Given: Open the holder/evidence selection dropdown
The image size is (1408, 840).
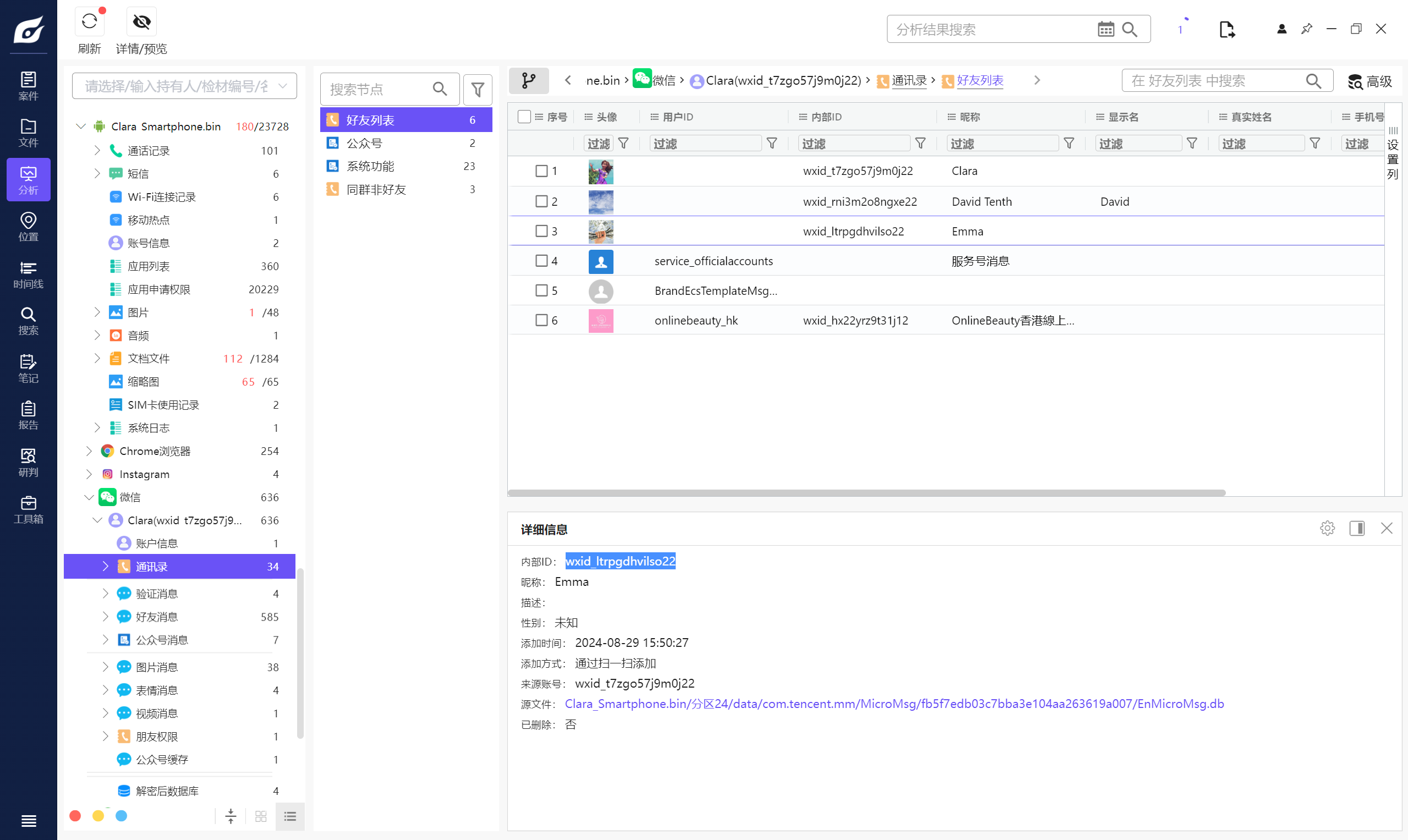Looking at the screenshot, I should [184, 86].
